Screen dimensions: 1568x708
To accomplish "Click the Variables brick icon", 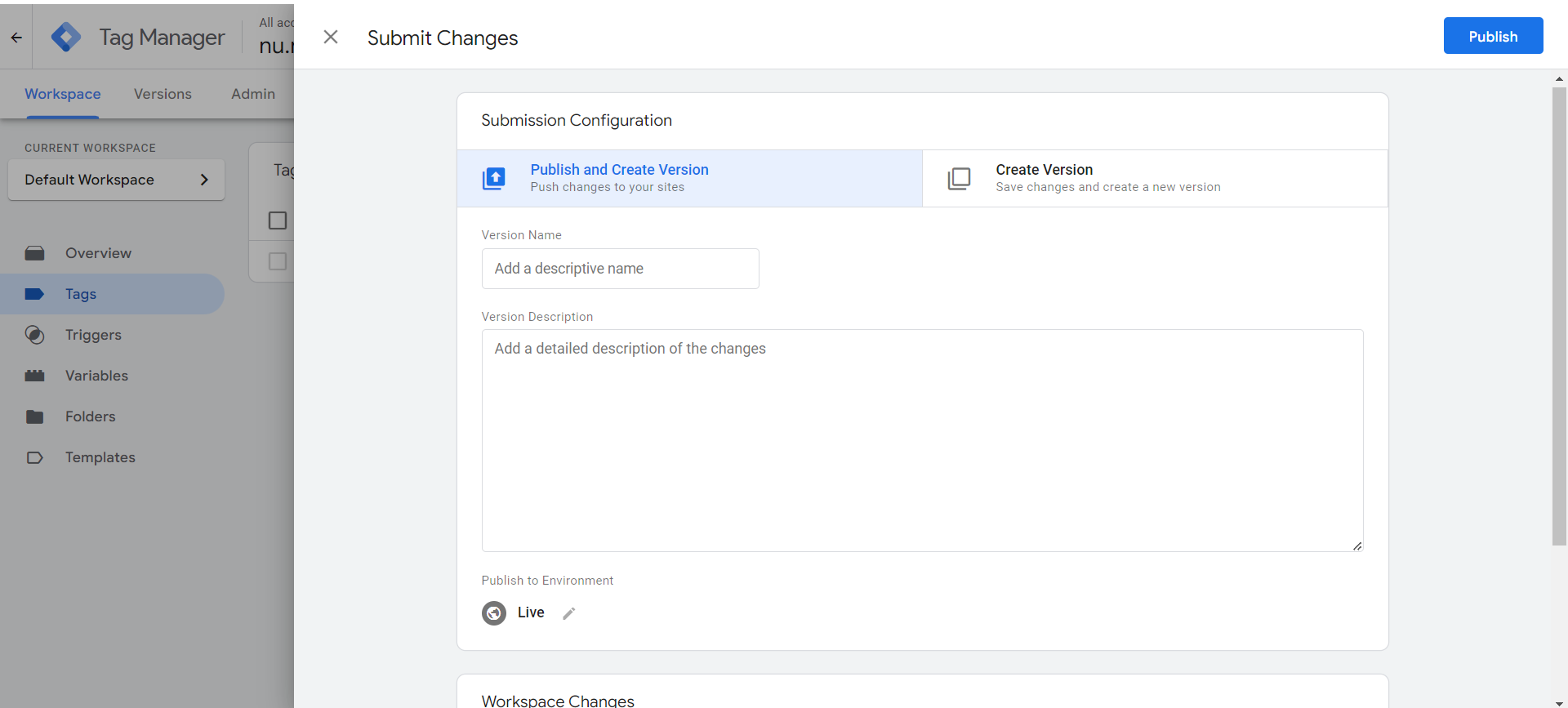I will [34, 376].
